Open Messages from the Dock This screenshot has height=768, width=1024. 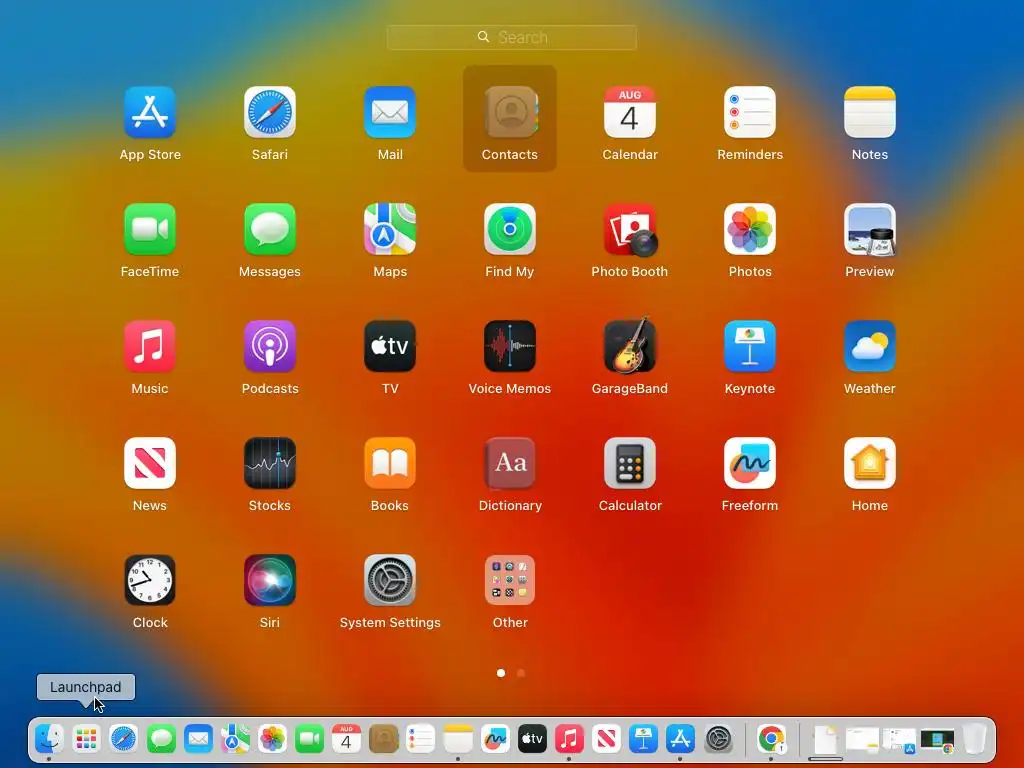(x=161, y=739)
